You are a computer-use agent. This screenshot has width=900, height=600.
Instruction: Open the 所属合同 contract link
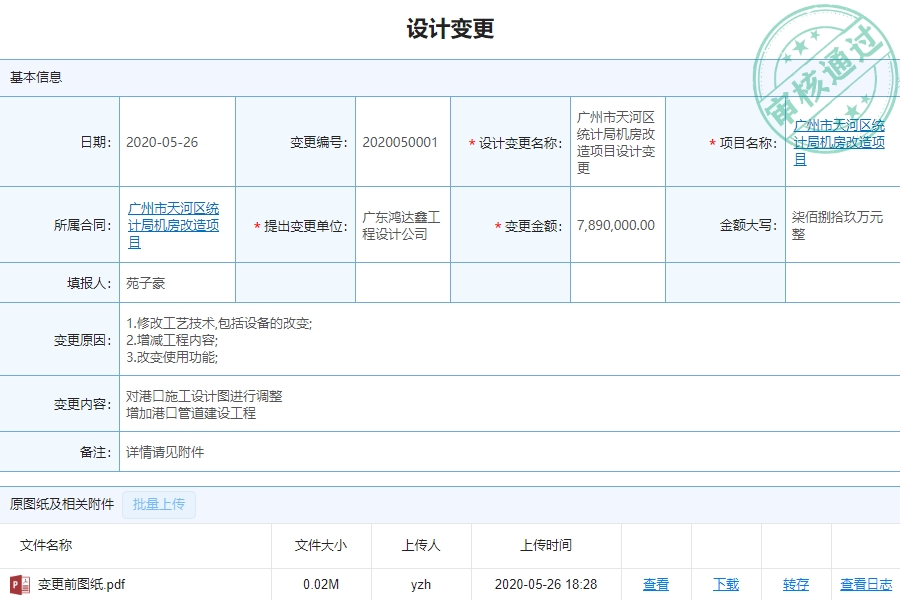point(173,225)
